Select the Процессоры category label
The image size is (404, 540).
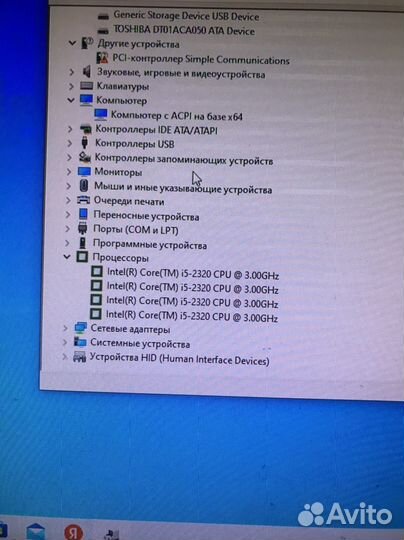121,257
